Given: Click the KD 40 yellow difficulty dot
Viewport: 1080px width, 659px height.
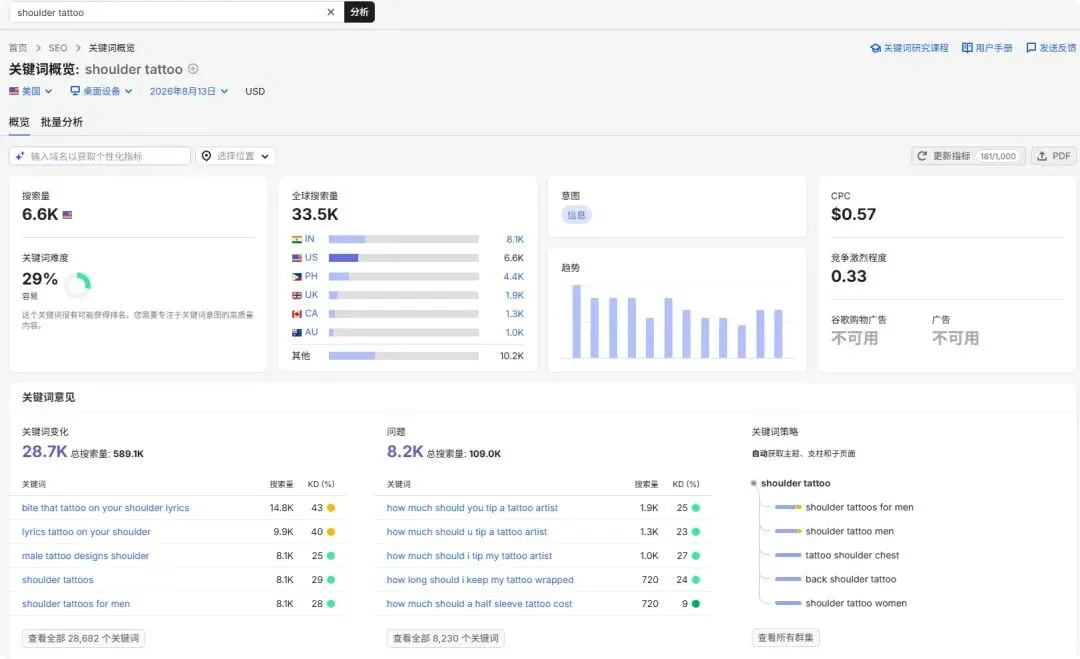Looking at the screenshot, I should (331, 532).
